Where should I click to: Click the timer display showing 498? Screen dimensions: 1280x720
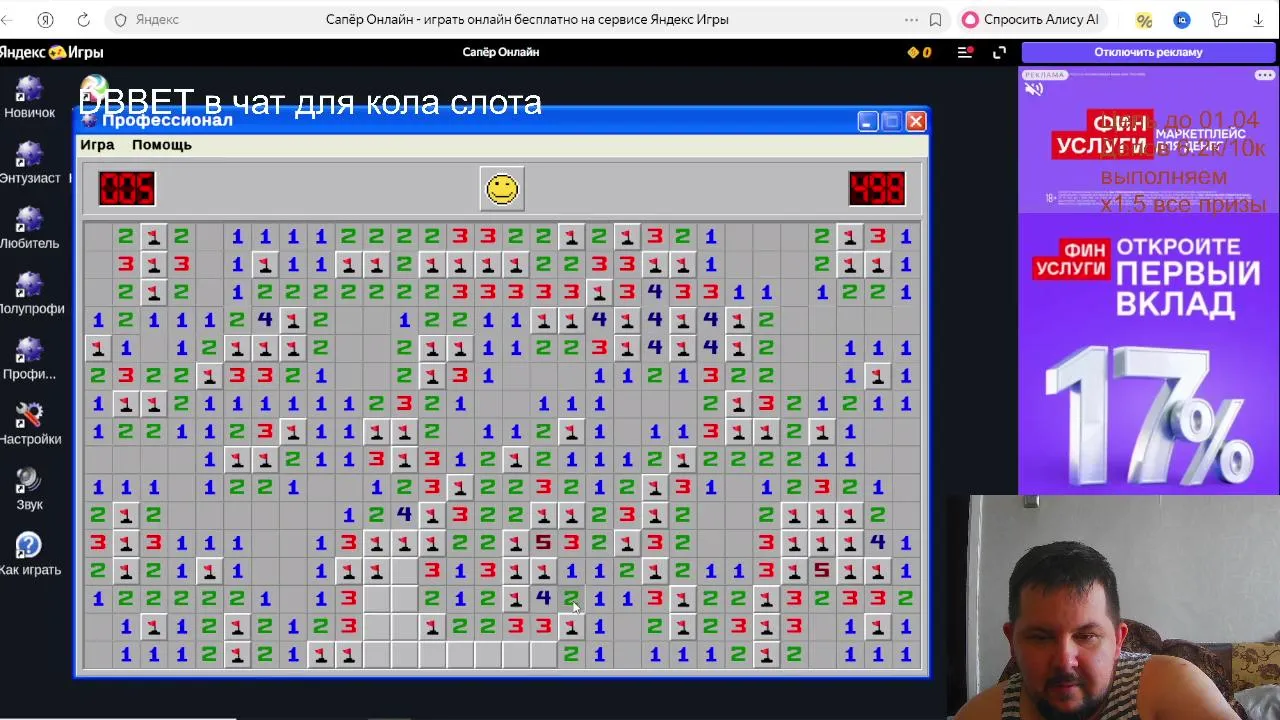coord(877,188)
